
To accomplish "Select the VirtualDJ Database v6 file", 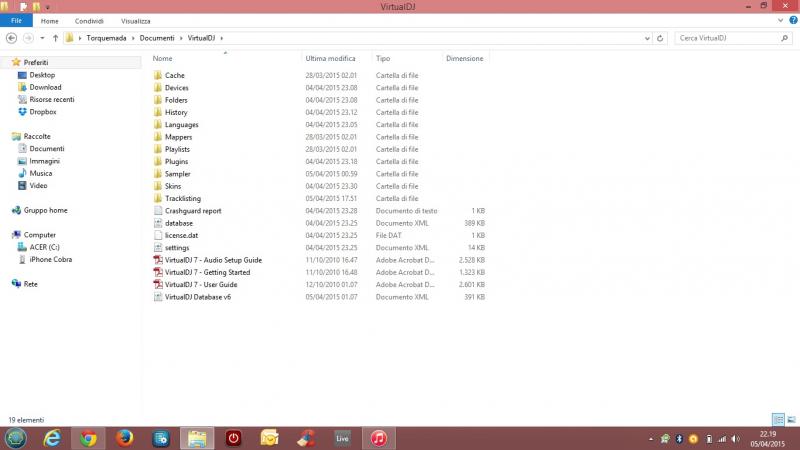I will pyautogui.click(x=197, y=297).
